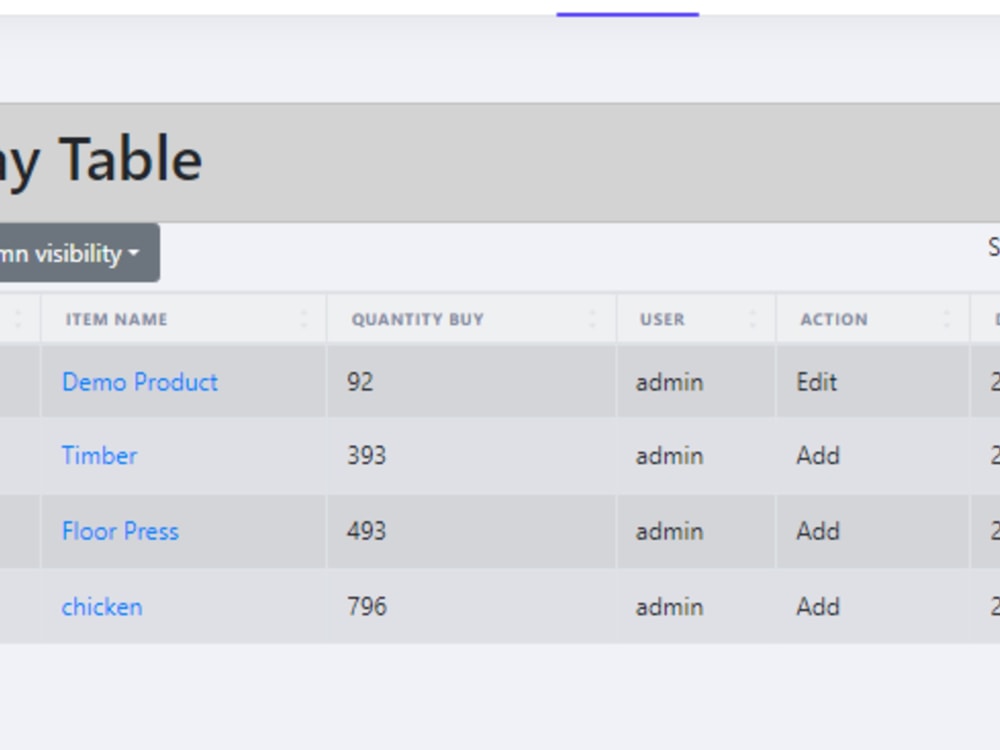This screenshot has width=1000, height=750.
Task: Select admin in chicken row
Action: tap(669, 607)
